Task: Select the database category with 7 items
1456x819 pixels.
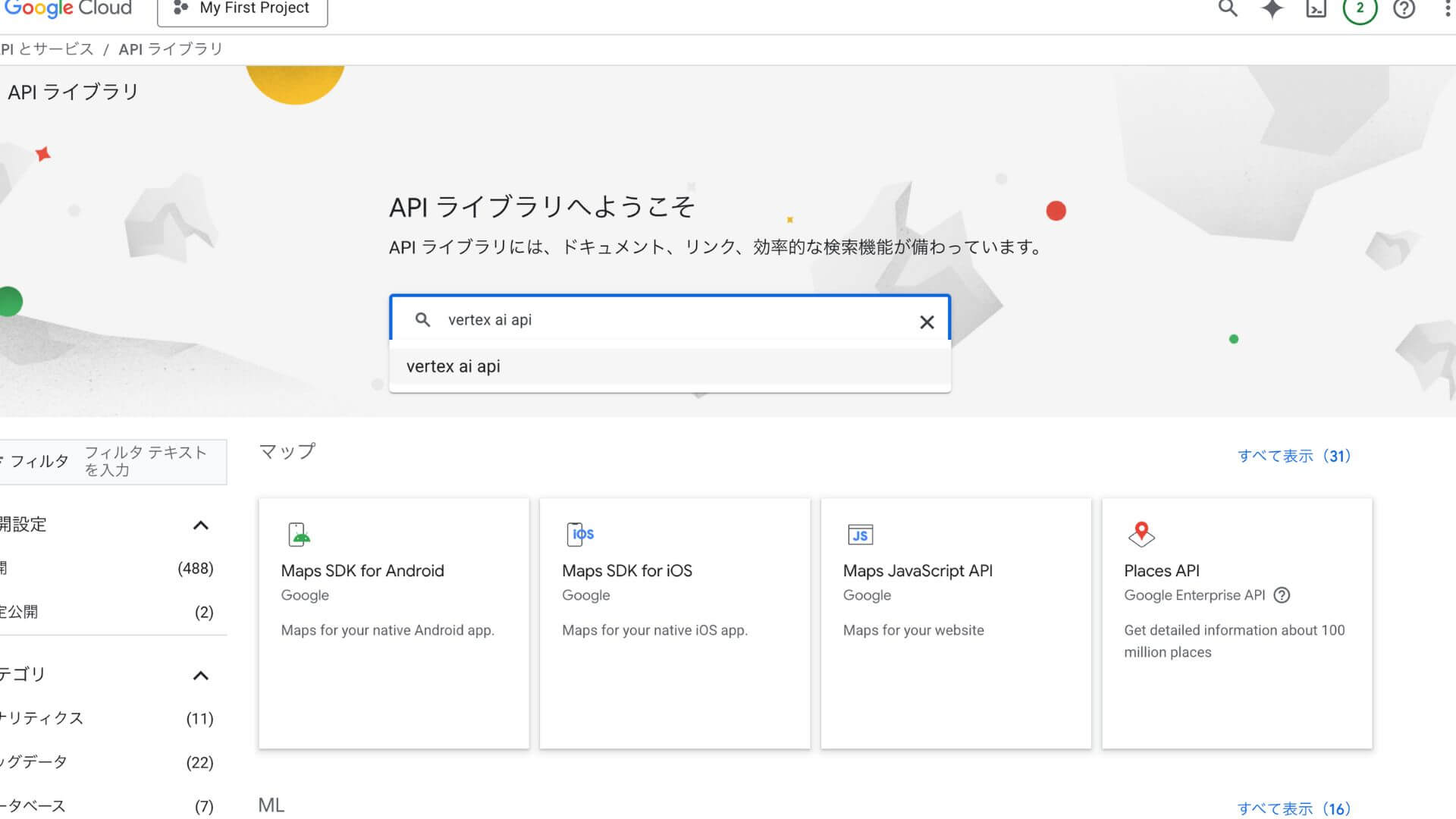Action: pos(107,805)
